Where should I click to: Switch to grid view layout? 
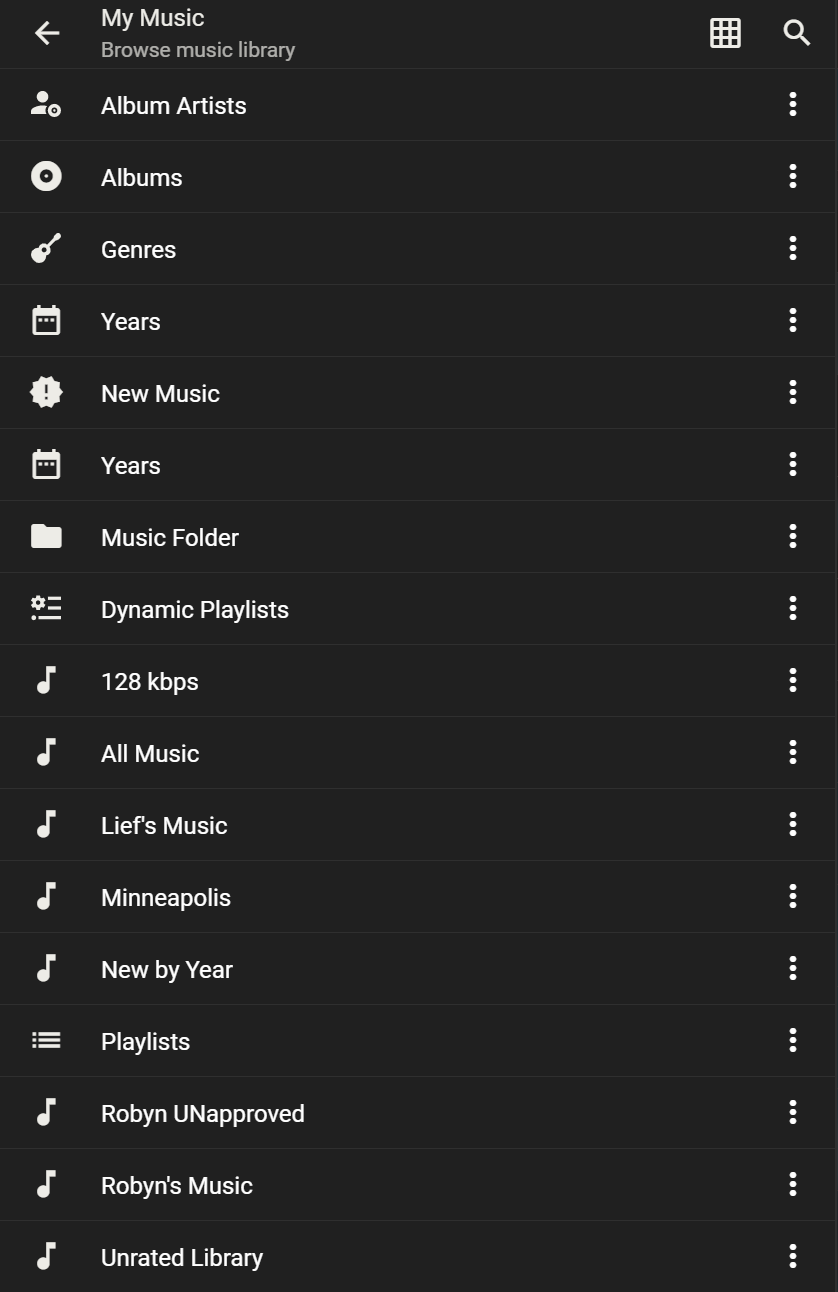point(725,33)
